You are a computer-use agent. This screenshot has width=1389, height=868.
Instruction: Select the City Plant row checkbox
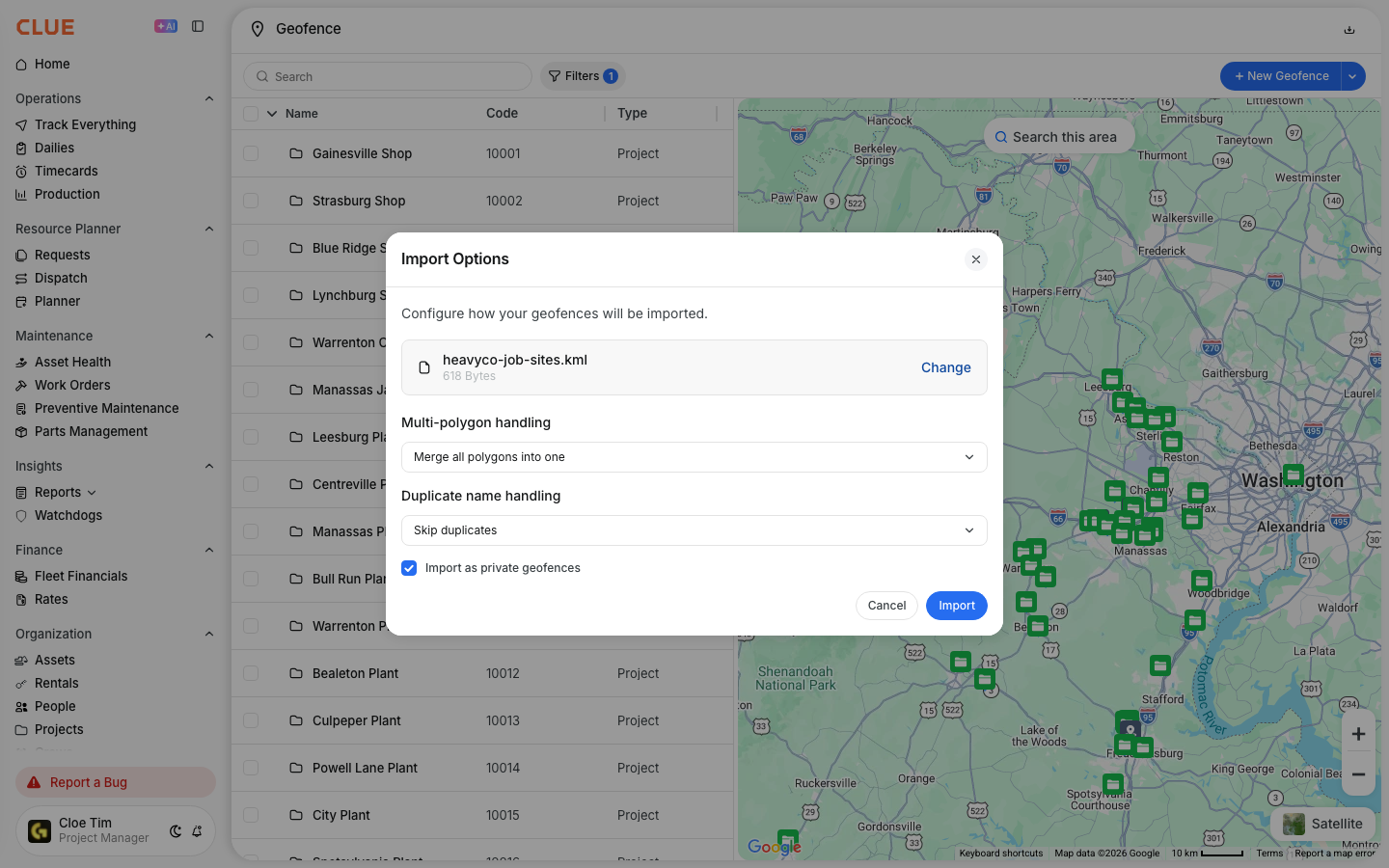tap(251, 815)
